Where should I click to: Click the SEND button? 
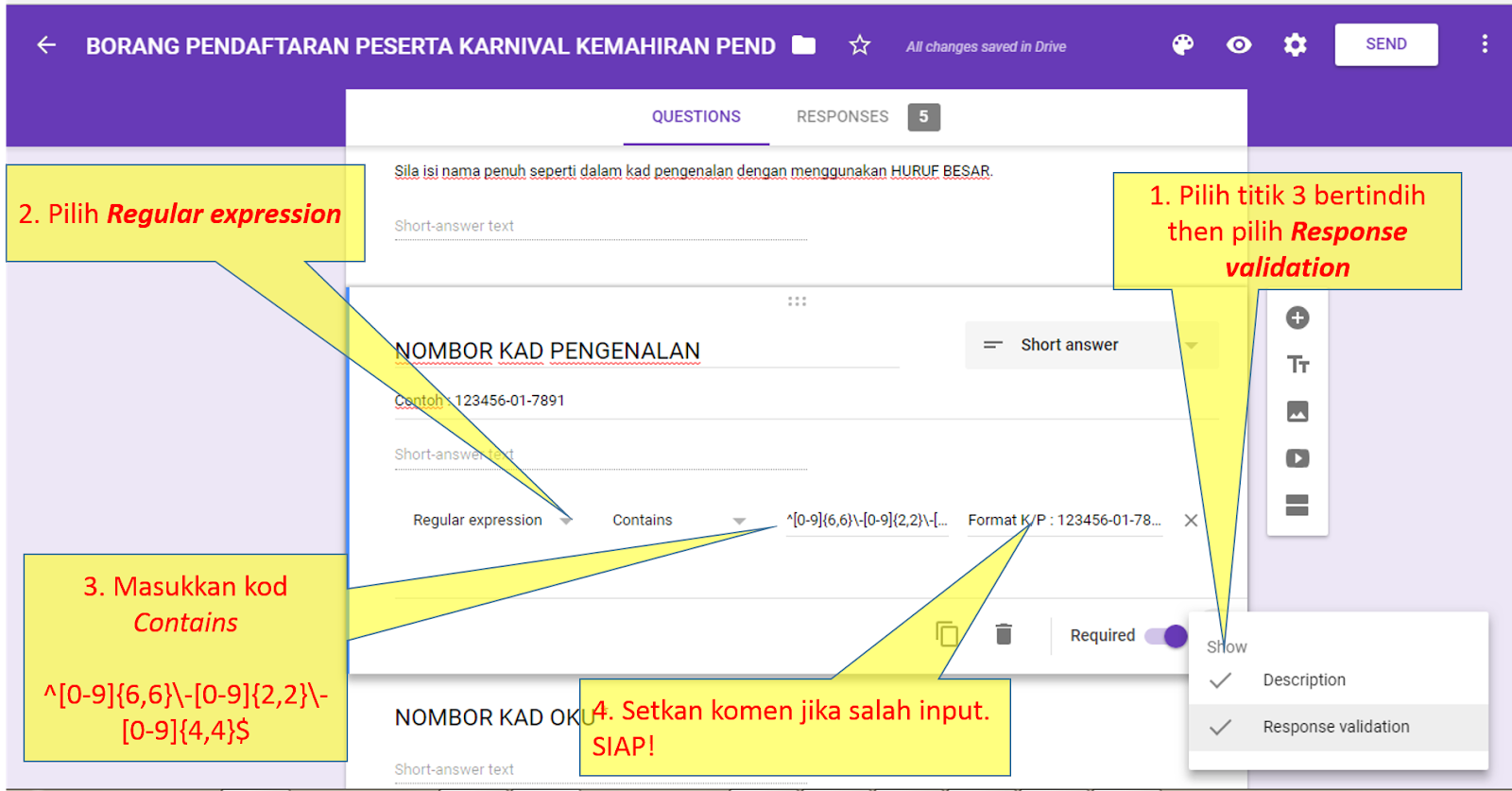point(1386,44)
